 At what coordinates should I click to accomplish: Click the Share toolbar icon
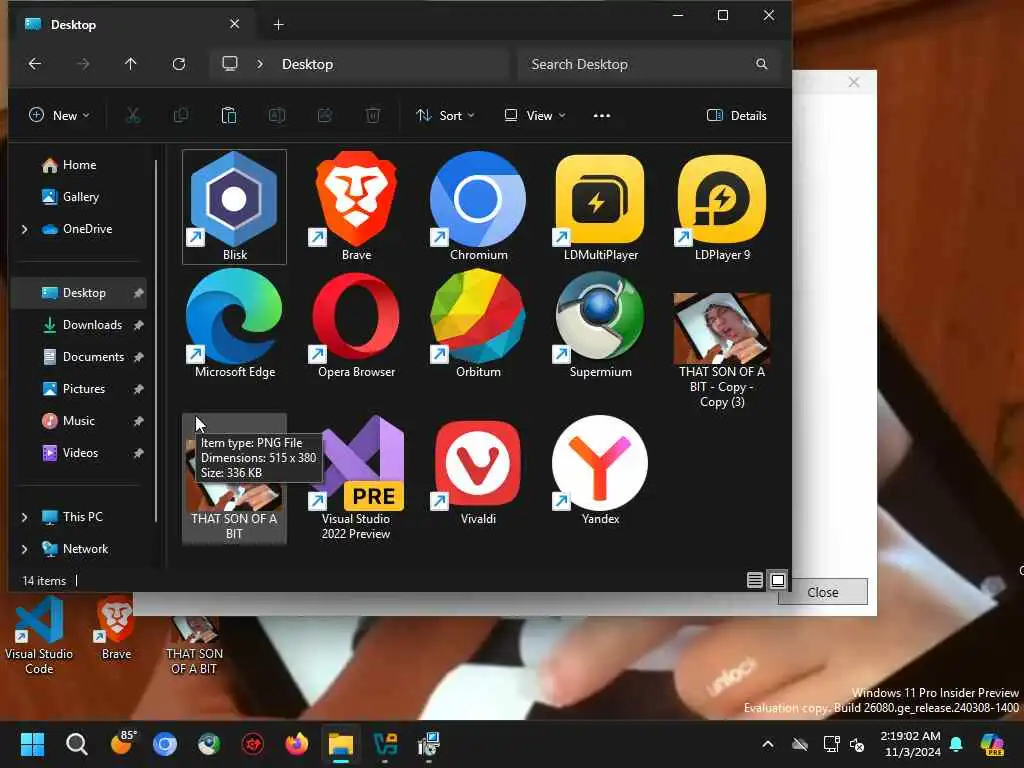[x=325, y=116]
